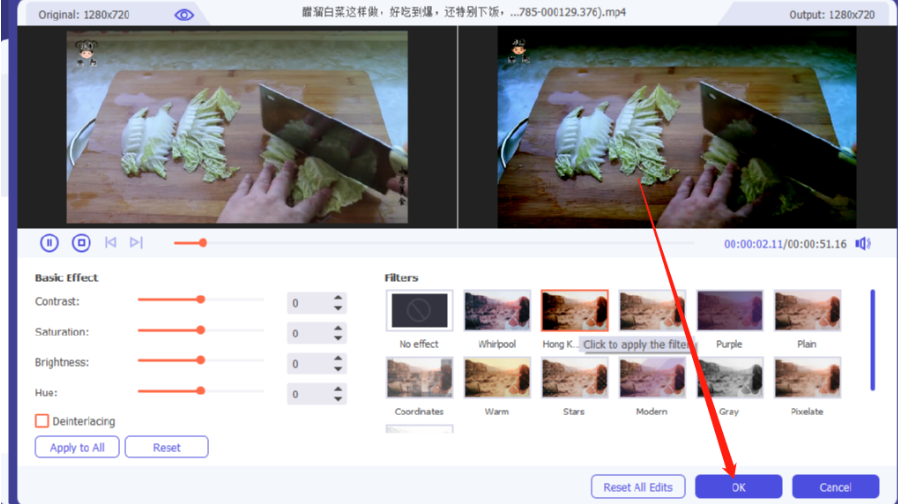Viewport: 898px width, 504px height.
Task: Apply the Gray filter
Action: coord(730,377)
